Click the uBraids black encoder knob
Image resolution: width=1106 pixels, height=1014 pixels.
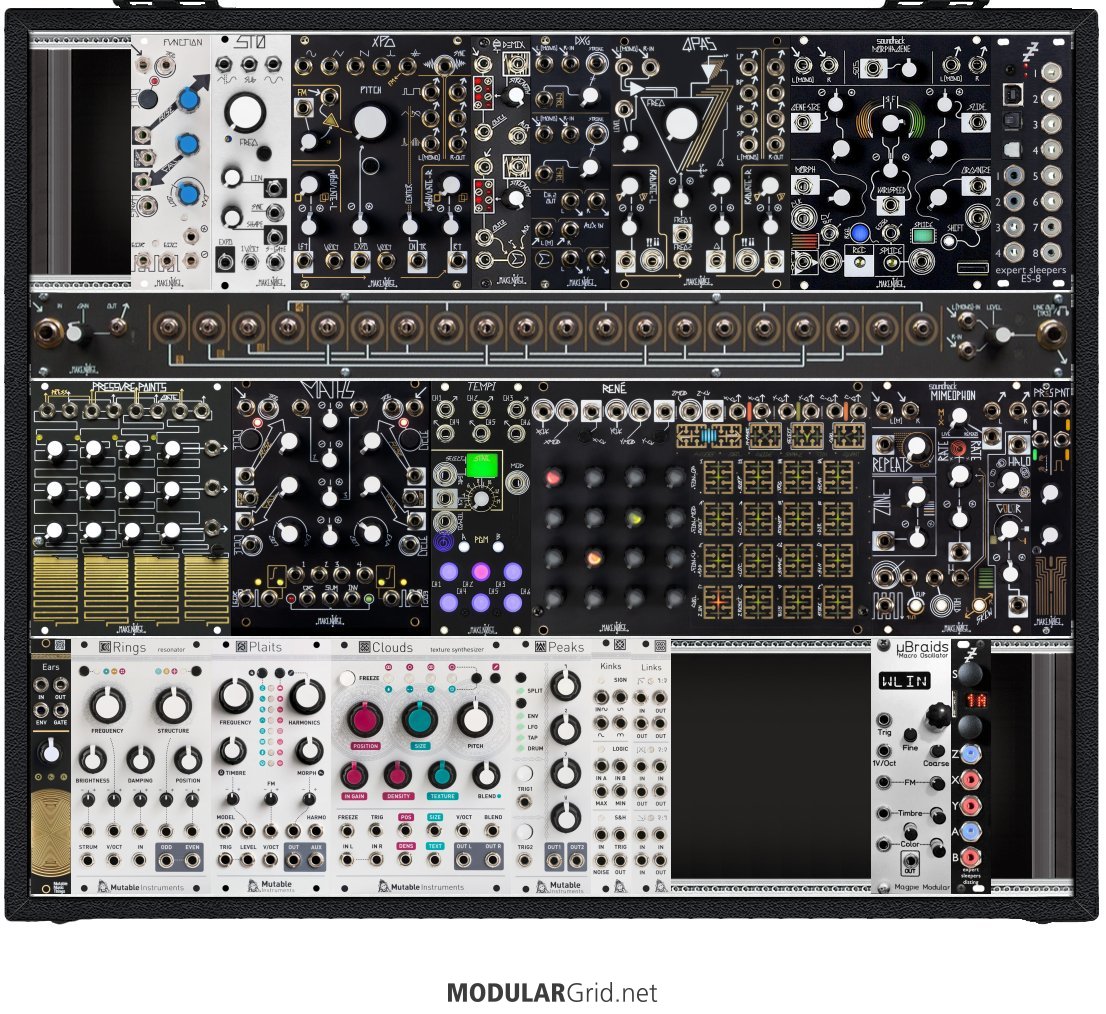pyautogui.click(x=937, y=715)
